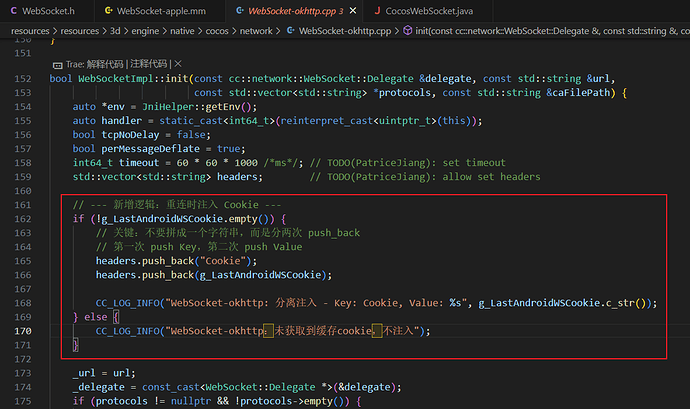Click line number 170 in gutter
Image resolution: width=690 pixels, height=409 pixels.
(23, 331)
